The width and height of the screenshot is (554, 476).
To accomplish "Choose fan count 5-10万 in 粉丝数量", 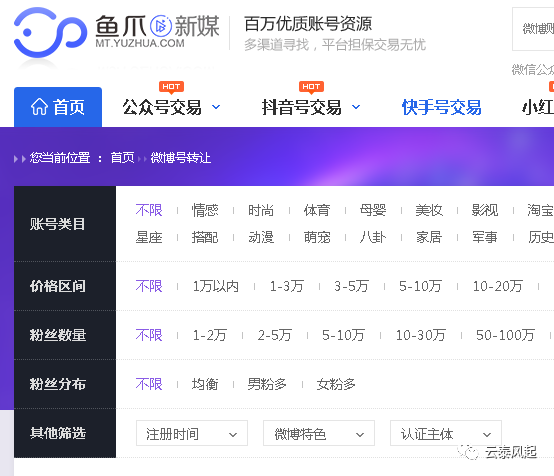I will tap(343, 335).
